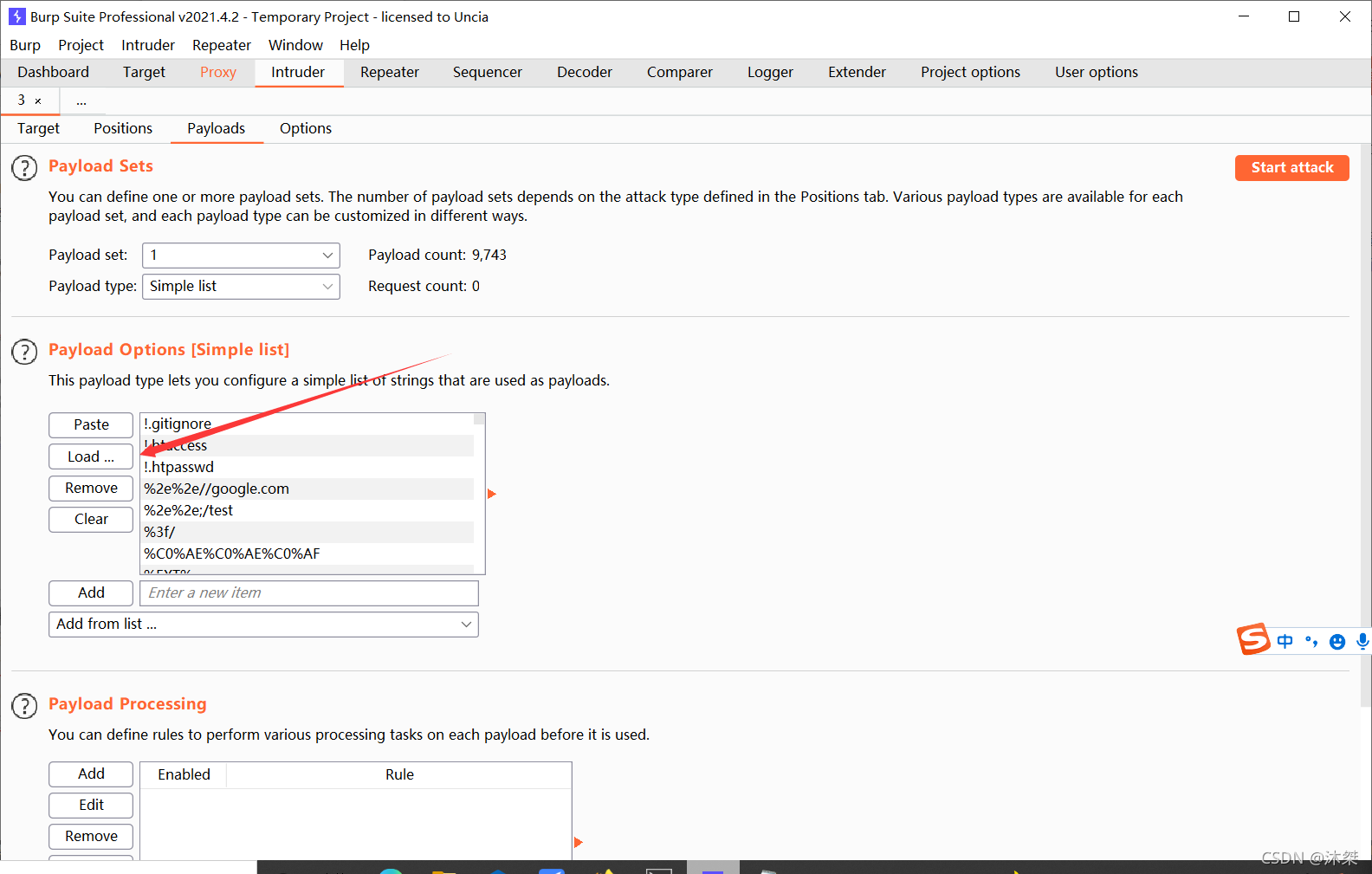
Task: Open the Help menu
Action: [354, 45]
